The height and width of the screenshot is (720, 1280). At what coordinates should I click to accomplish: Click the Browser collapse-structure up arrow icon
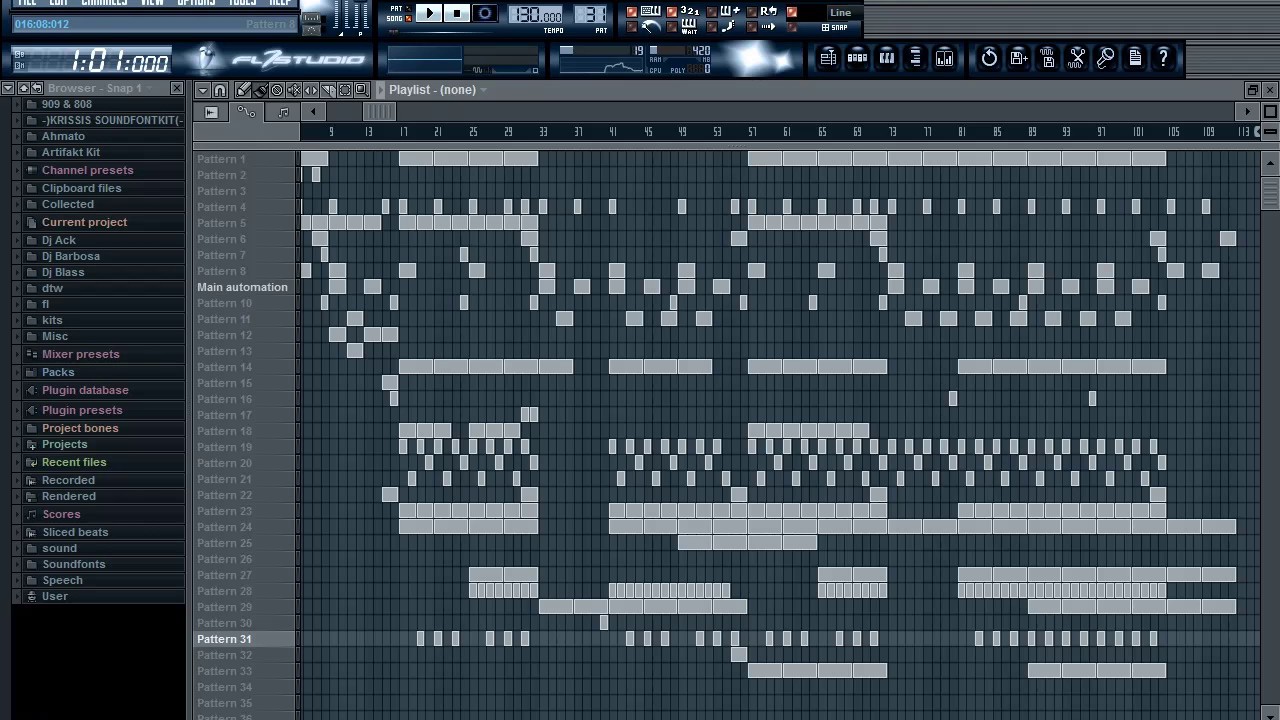coord(23,88)
